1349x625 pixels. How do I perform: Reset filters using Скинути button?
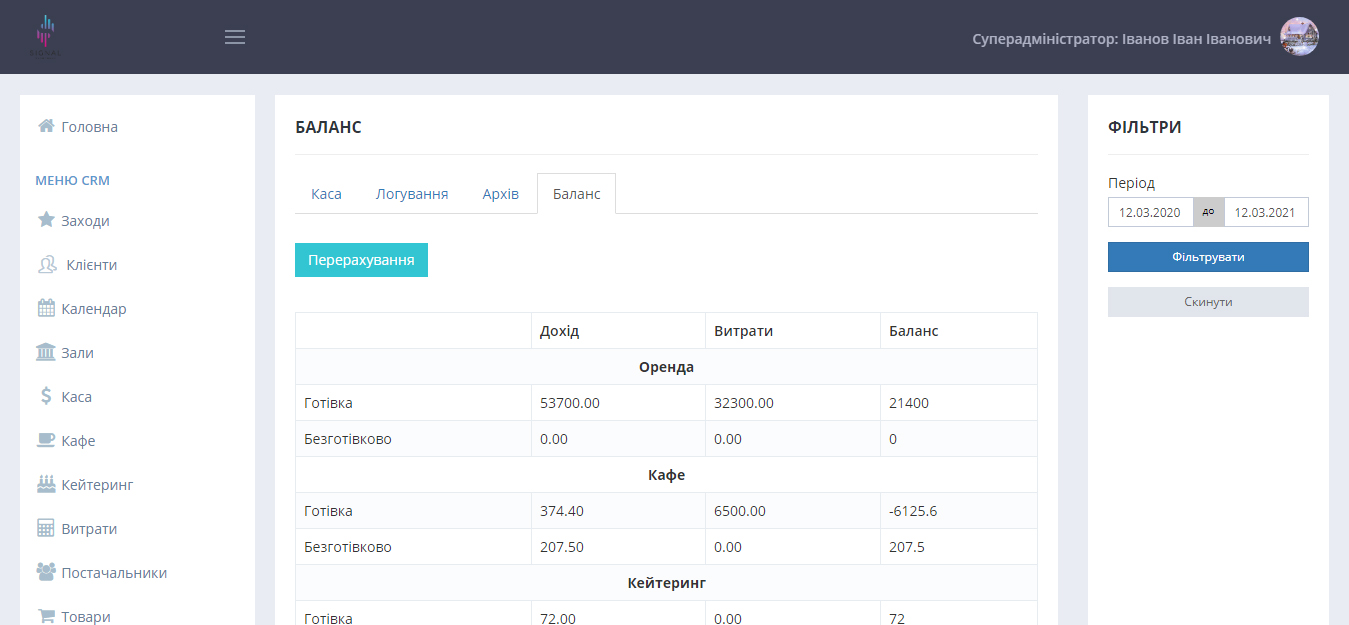1208,302
